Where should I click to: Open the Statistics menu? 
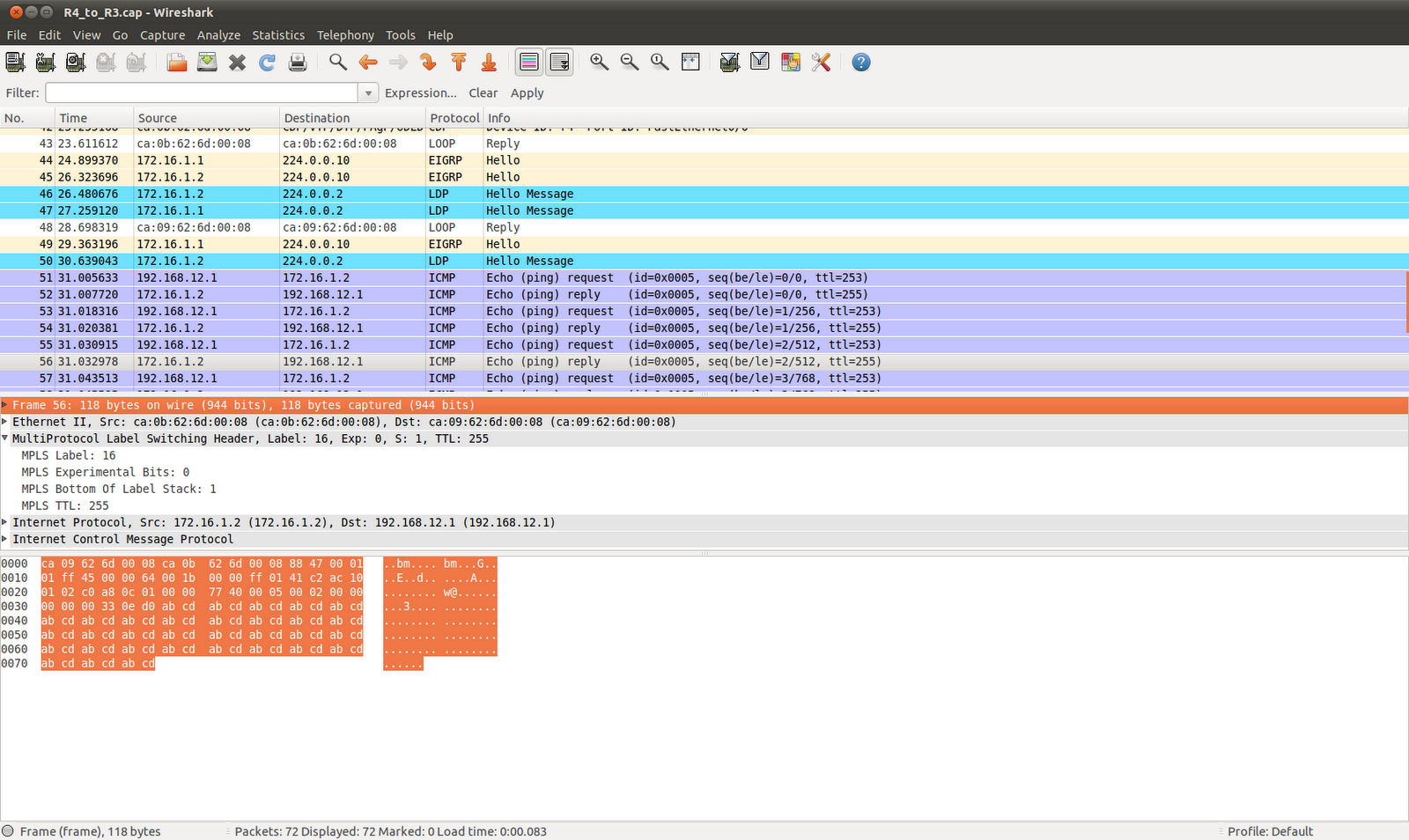[x=278, y=35]
